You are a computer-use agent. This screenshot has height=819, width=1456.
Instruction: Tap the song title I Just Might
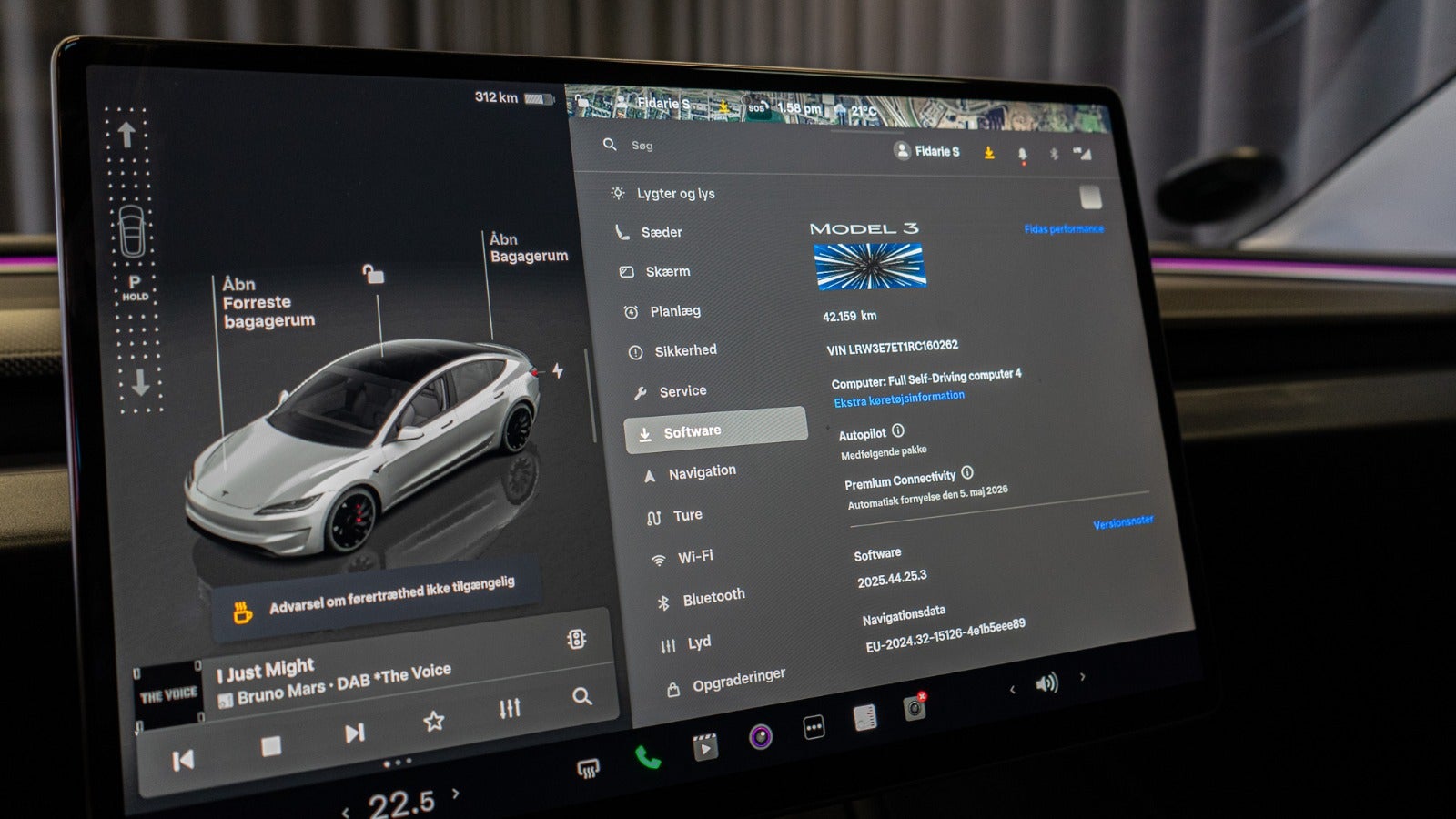265,671
